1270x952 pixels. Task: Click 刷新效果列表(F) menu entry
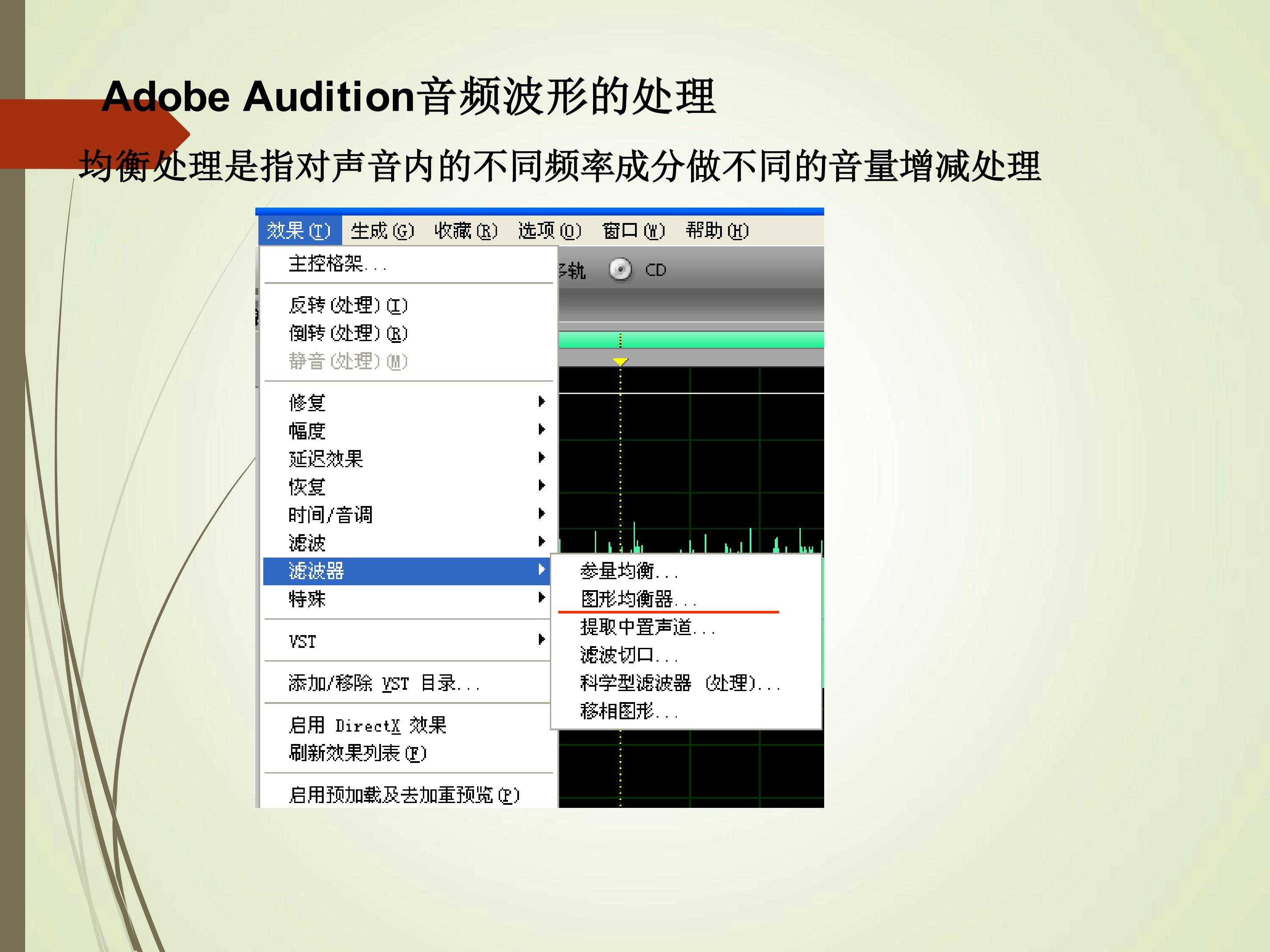pyautogui.click(x=407, y=753)
